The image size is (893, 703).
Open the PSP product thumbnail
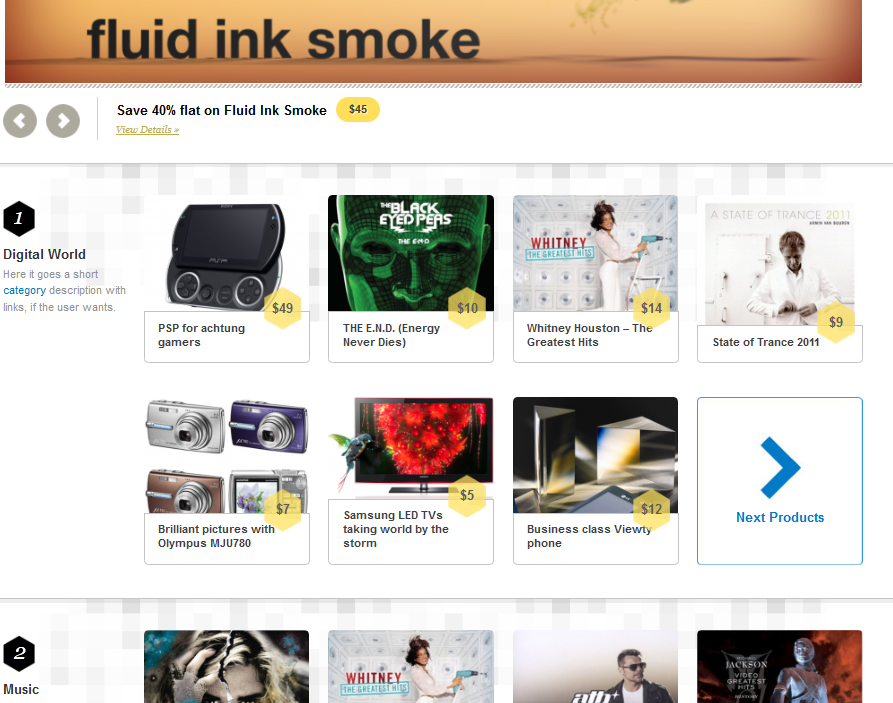click(227, 255)
